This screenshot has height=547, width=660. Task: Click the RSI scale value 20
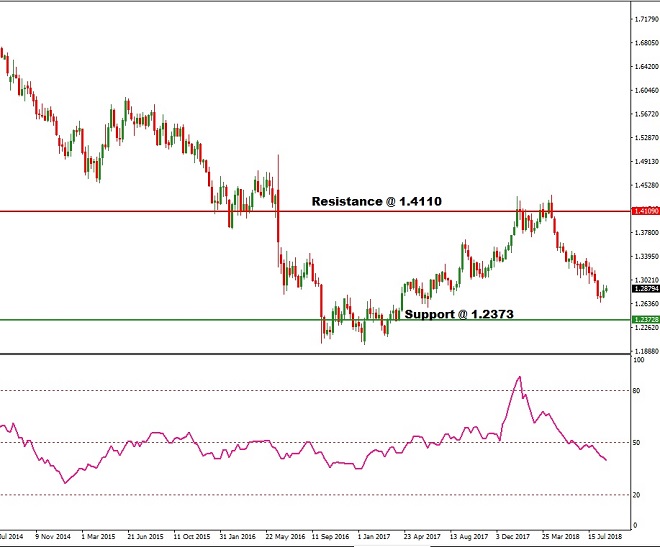pos(636,495)
